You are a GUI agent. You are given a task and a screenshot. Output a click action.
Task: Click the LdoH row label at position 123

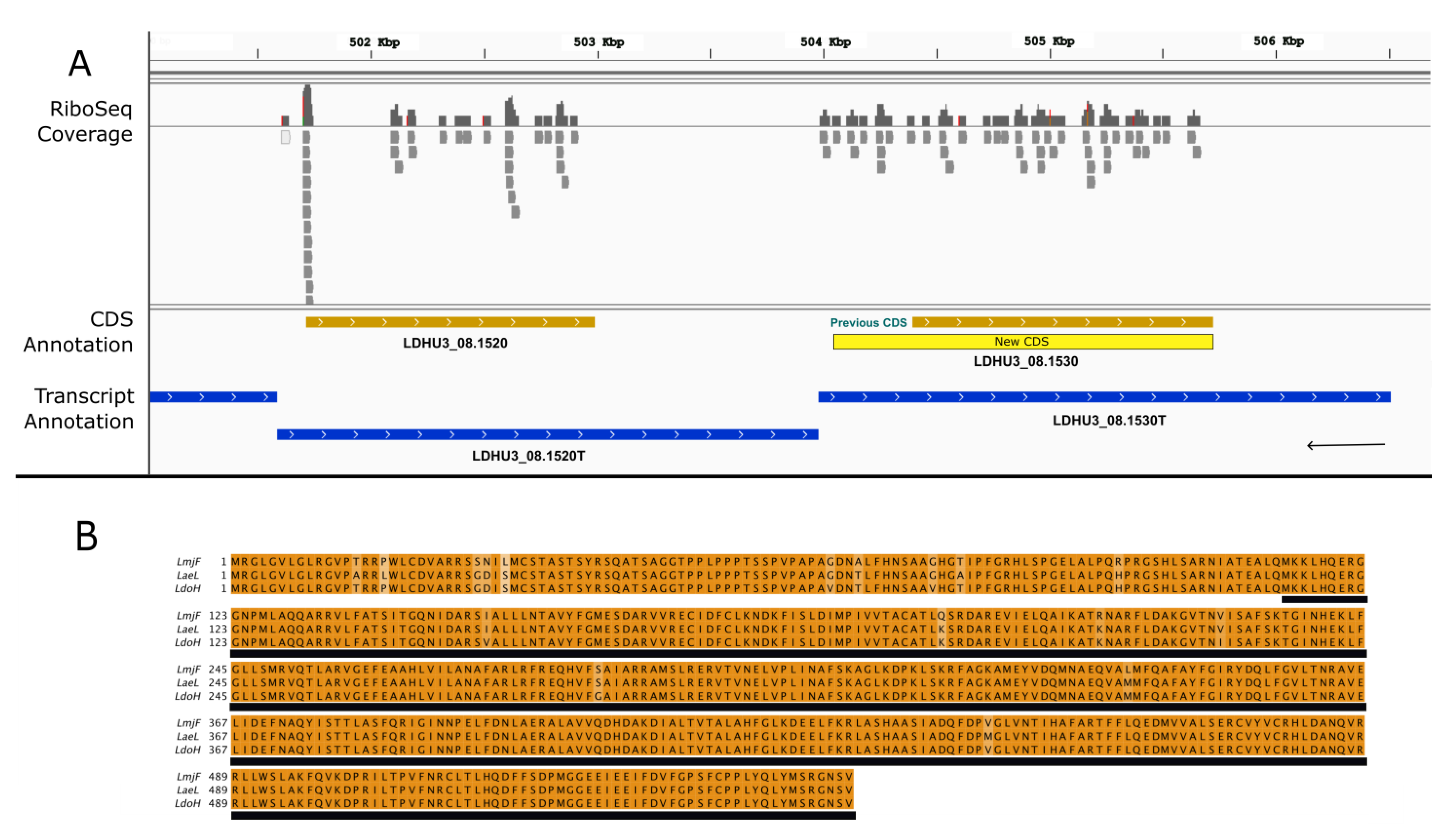pyautogui.click(x=188, y=643)
